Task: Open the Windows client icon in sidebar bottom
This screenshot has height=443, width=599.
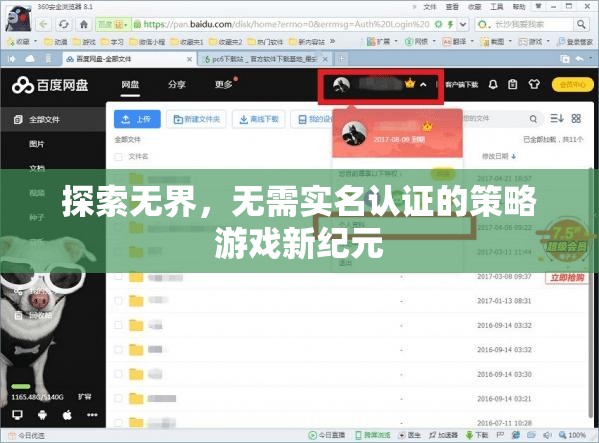Action: pyautogui.click(x=17, y=415)
